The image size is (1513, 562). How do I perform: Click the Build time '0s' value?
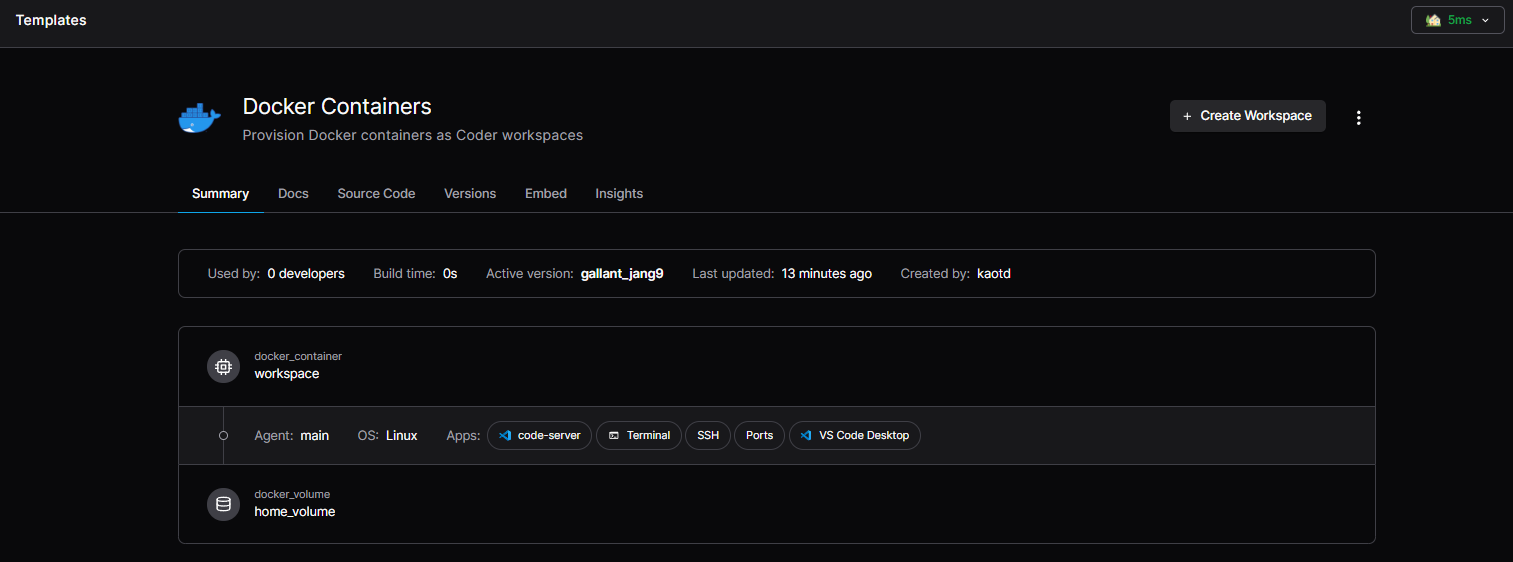pos(451,274)
